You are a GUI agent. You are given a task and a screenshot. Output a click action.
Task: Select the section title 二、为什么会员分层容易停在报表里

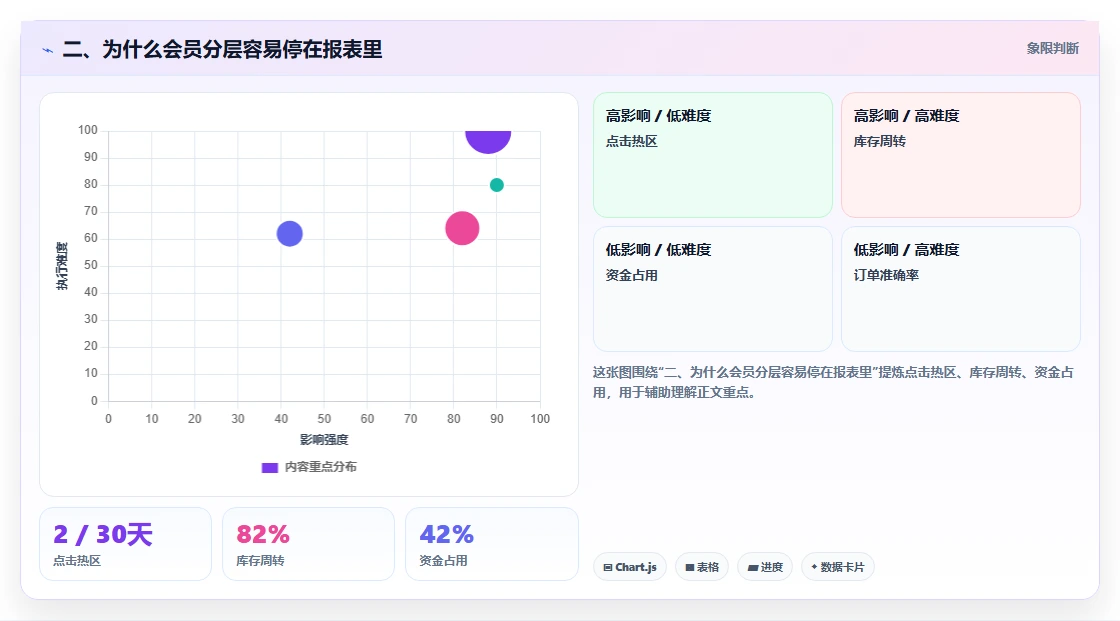pyautogui.click(x=222, y=49)
